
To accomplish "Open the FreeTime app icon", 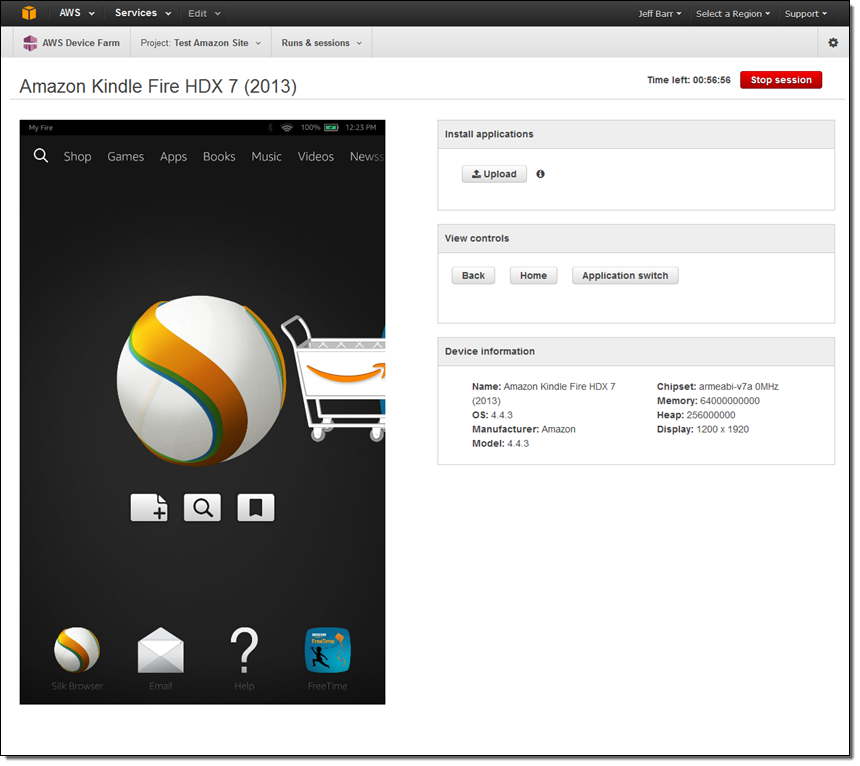I will click(x=327, y=650).
